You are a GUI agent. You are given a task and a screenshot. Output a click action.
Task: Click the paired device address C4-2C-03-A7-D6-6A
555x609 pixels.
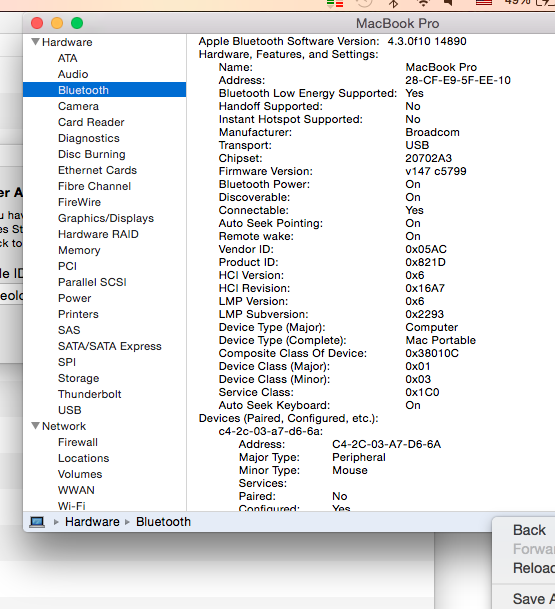tap(386, 444)
